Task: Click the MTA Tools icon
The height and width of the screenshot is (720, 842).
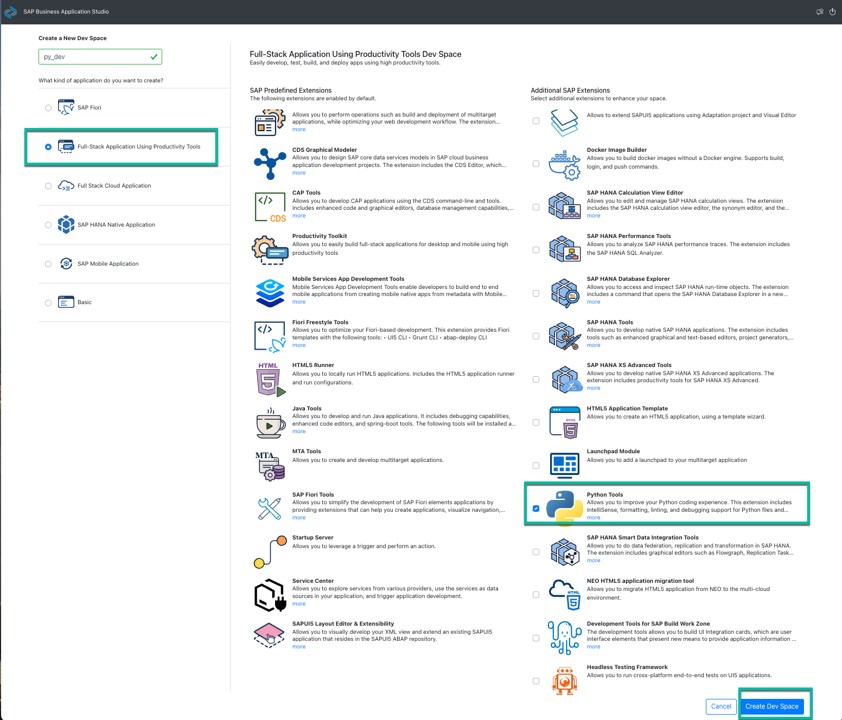Action: (268, 465)
